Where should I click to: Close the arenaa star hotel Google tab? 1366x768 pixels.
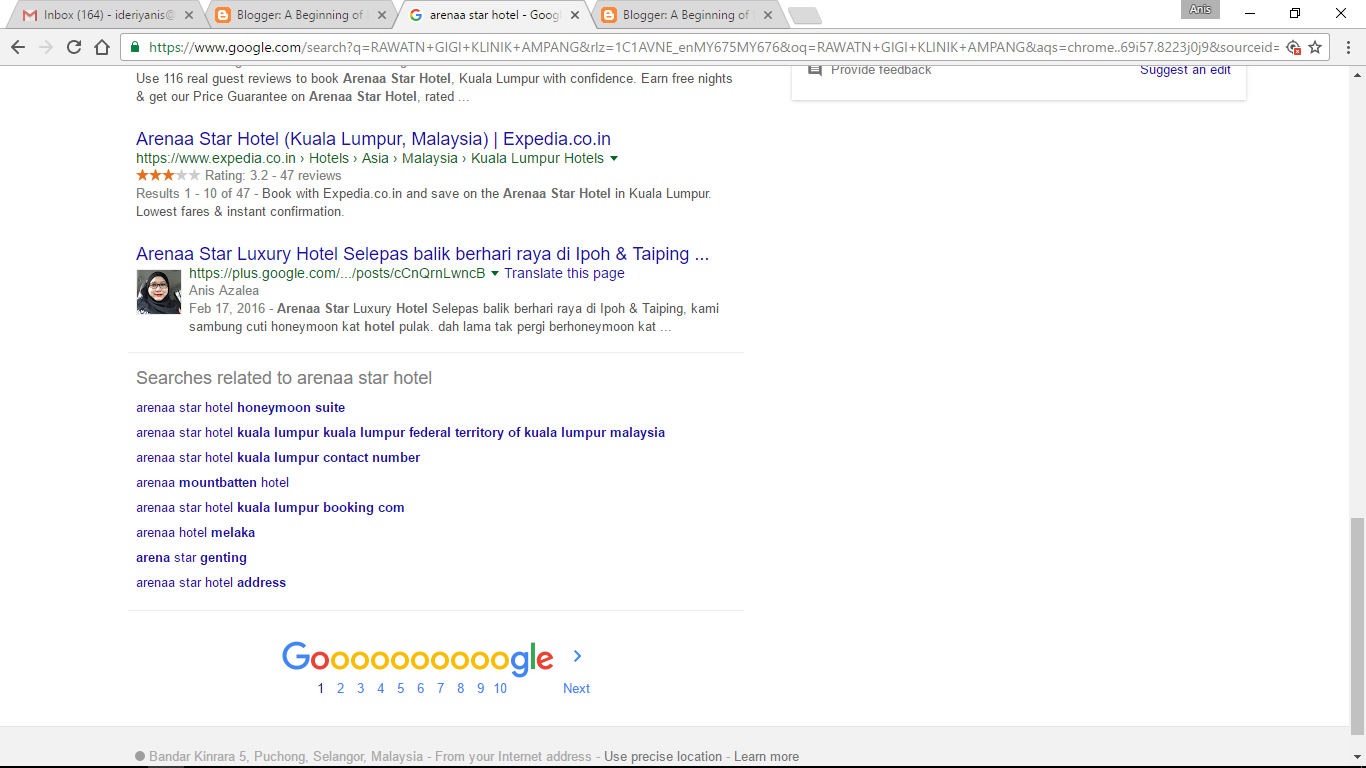coord(575,15)
